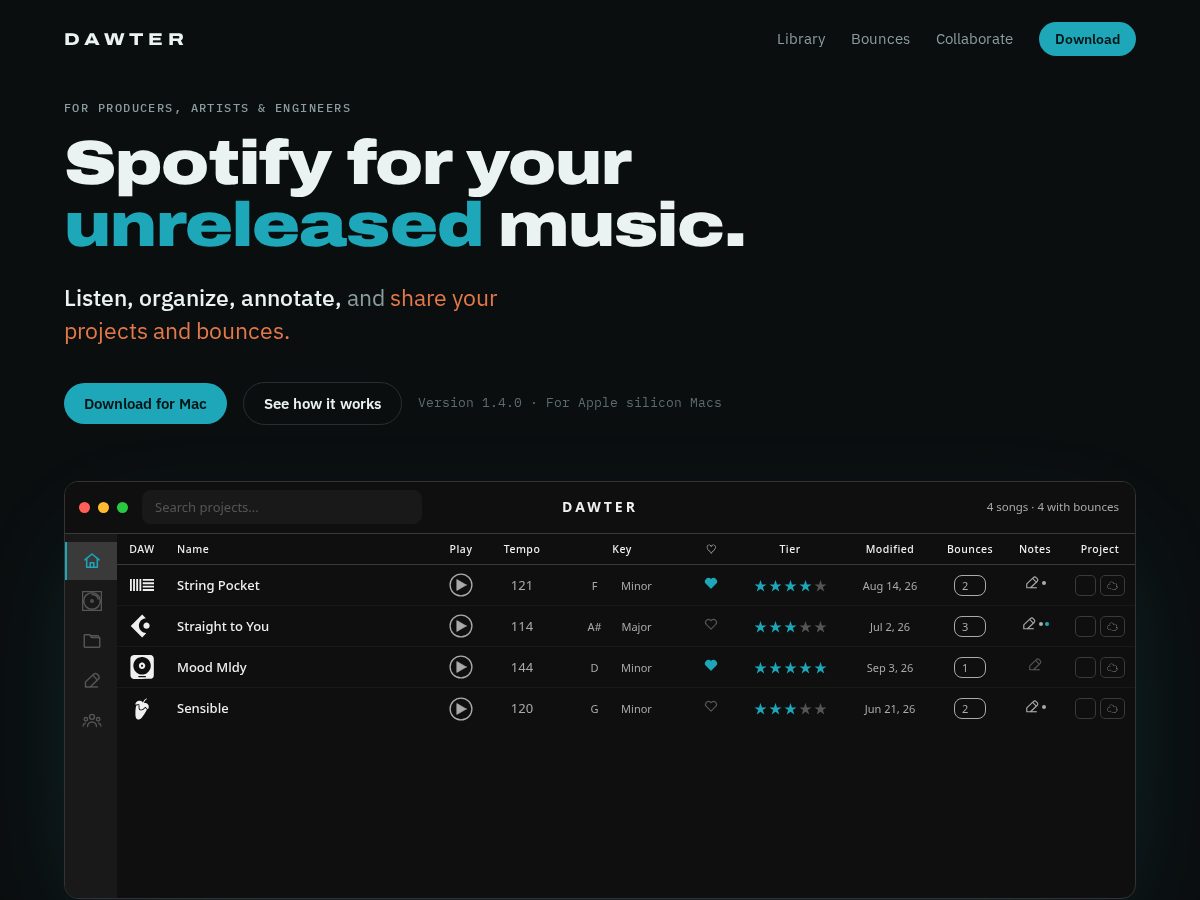Click the Cubase DAW icon for Straight to You
The image size is (1200, 900).
coord(141,626)
